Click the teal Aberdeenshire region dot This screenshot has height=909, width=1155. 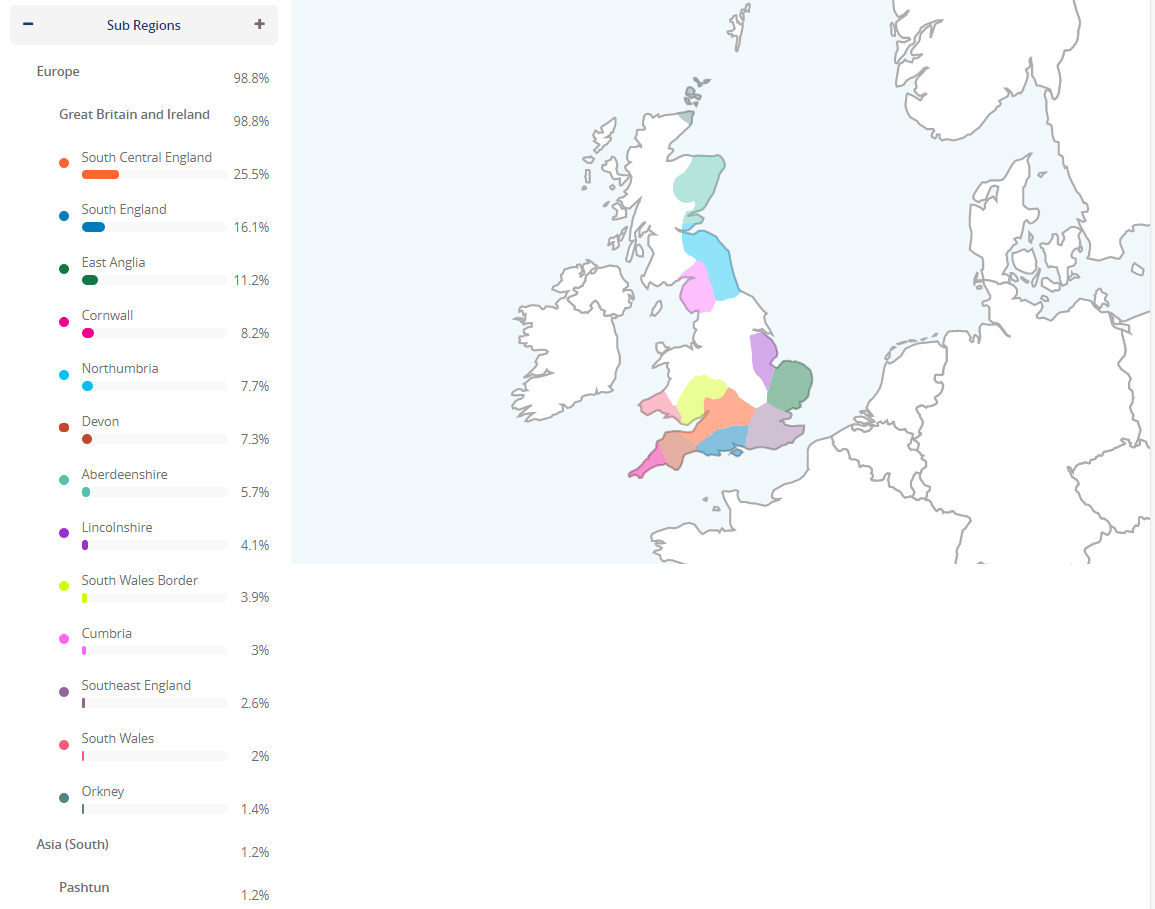[x=64, y=479]
